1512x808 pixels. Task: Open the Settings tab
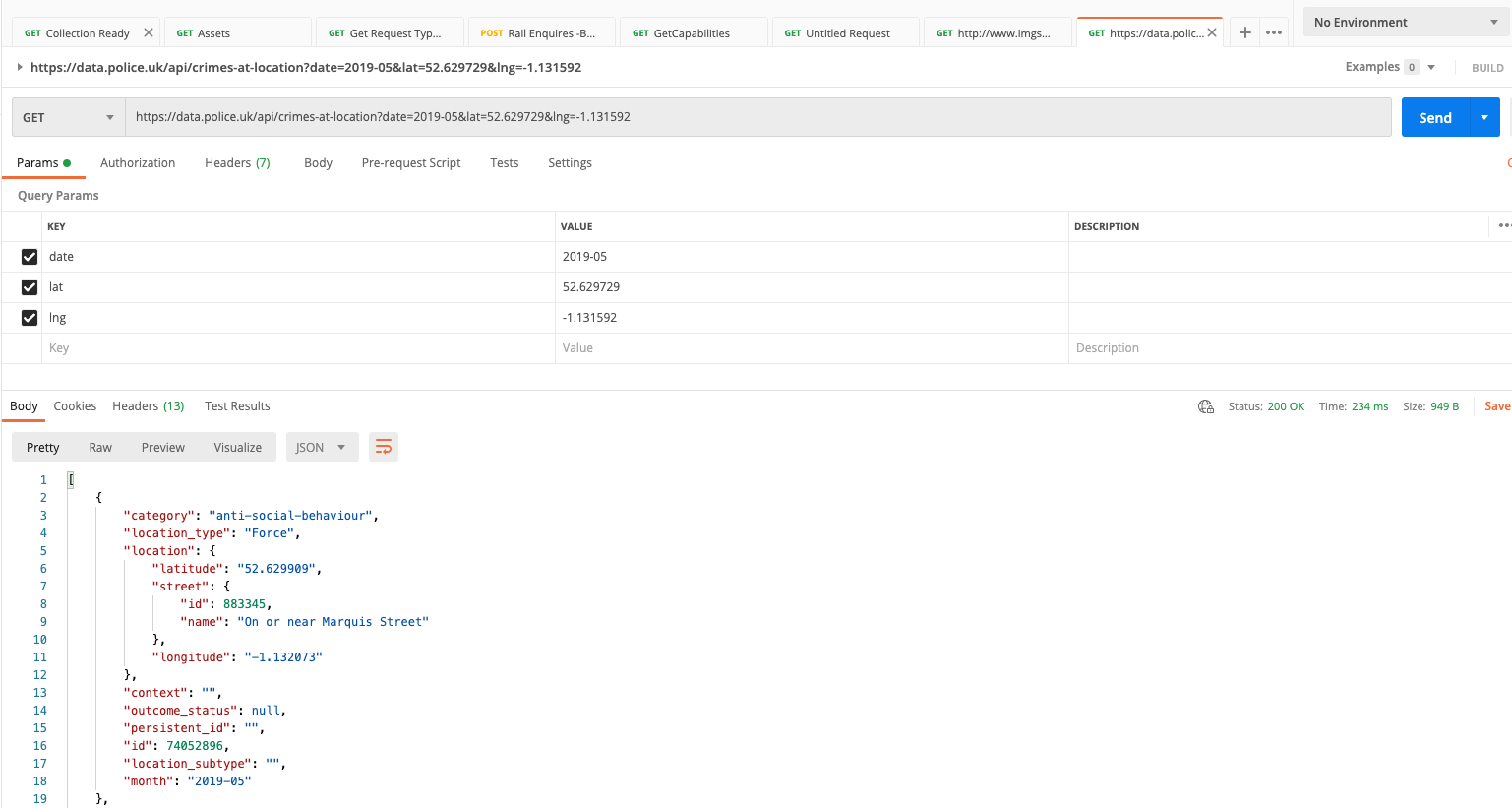pyautogui.click(x=570, y=163)
